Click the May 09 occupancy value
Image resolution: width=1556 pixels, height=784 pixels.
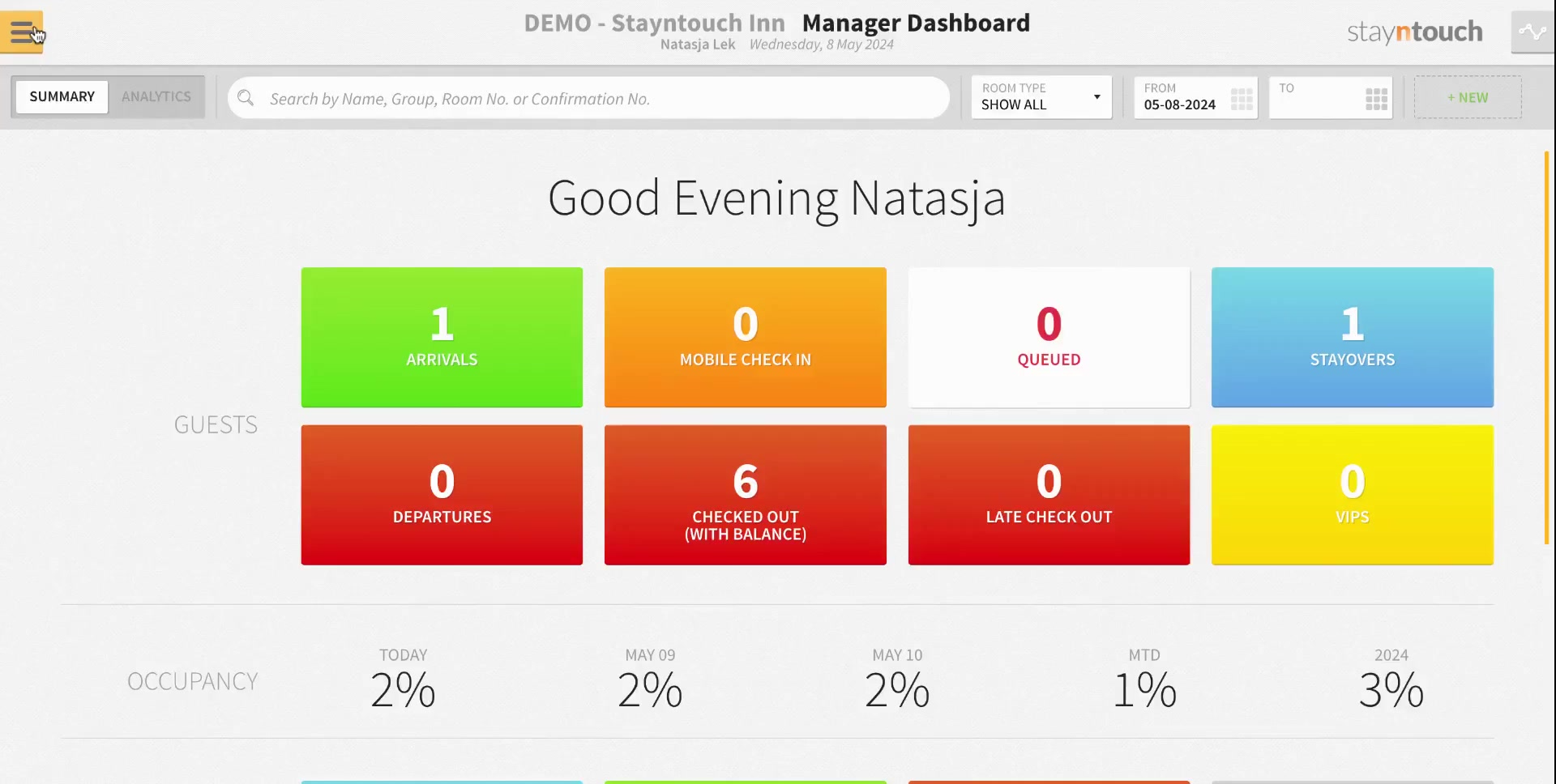(650, 690)
